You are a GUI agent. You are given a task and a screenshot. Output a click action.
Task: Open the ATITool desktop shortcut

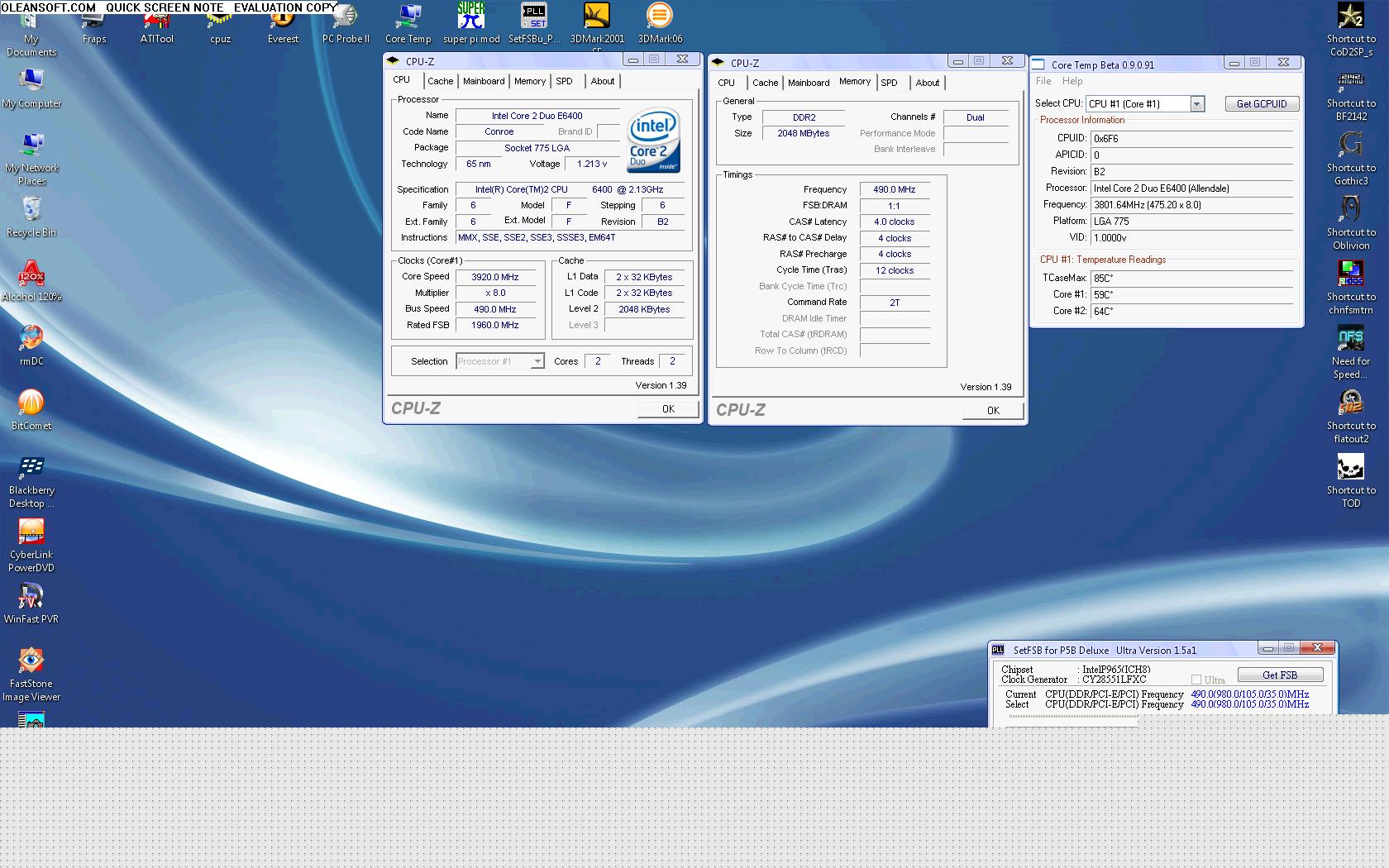coord(157,24)
